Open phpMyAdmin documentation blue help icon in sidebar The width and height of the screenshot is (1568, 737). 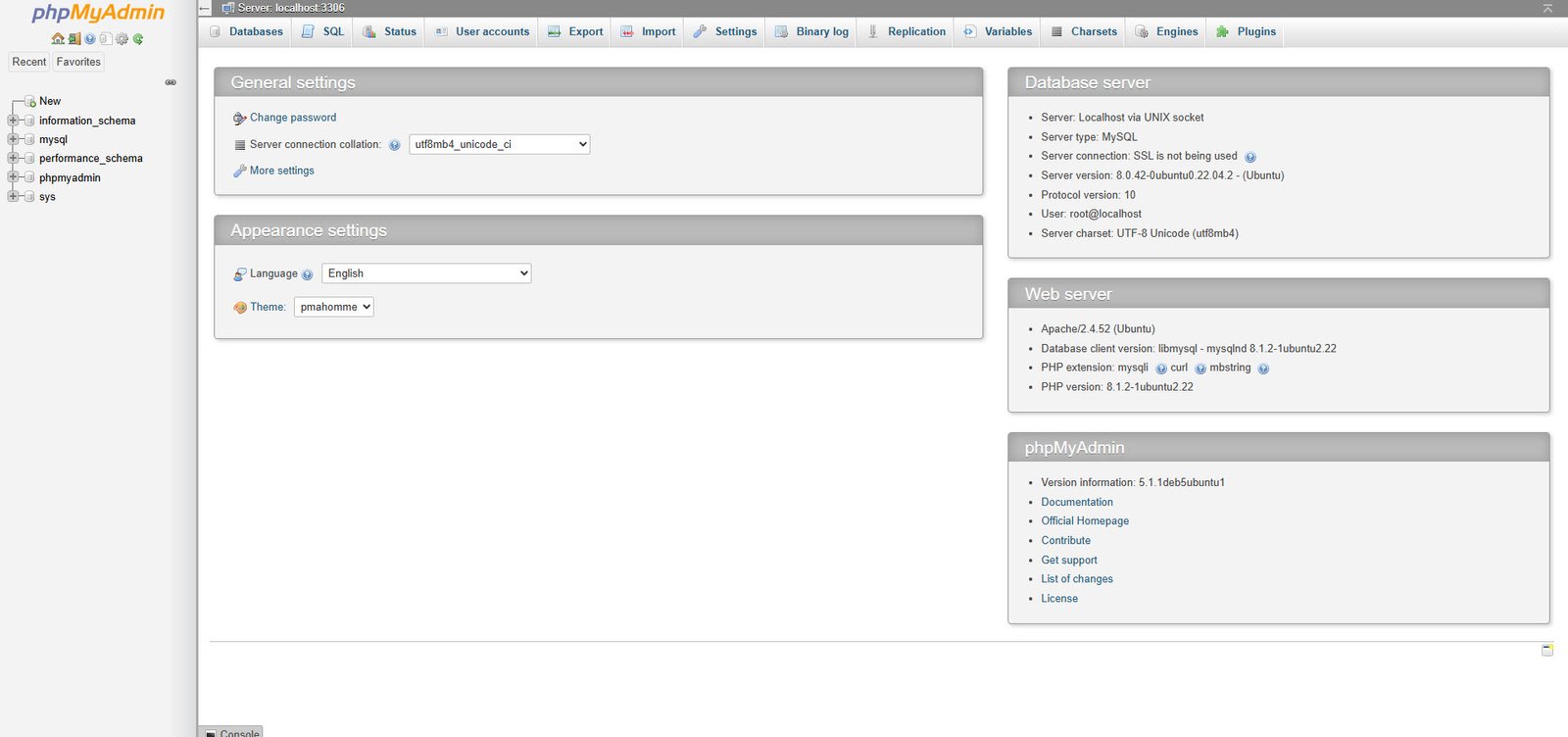tap(90, 39)
